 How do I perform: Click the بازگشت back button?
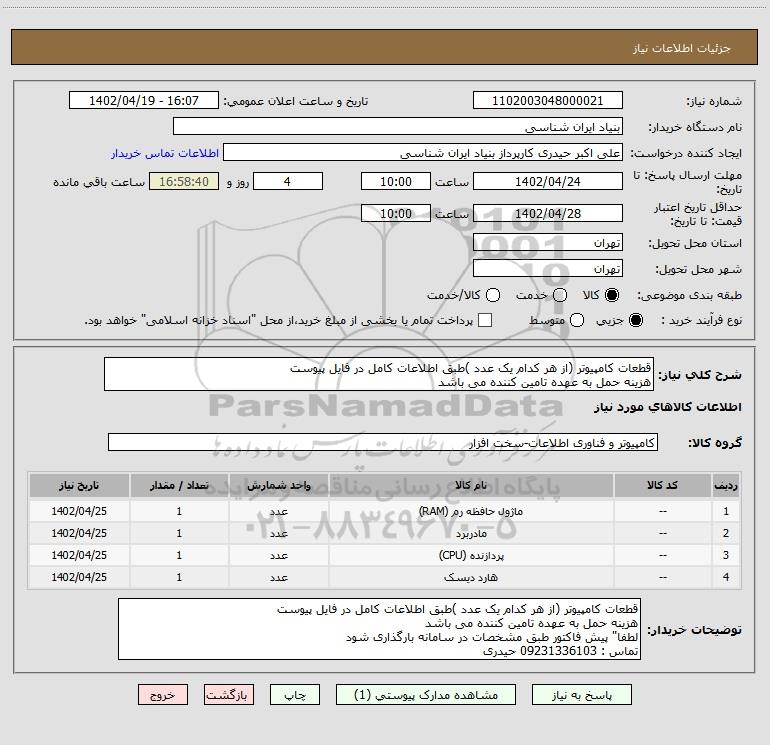click(x=229, y=695)
